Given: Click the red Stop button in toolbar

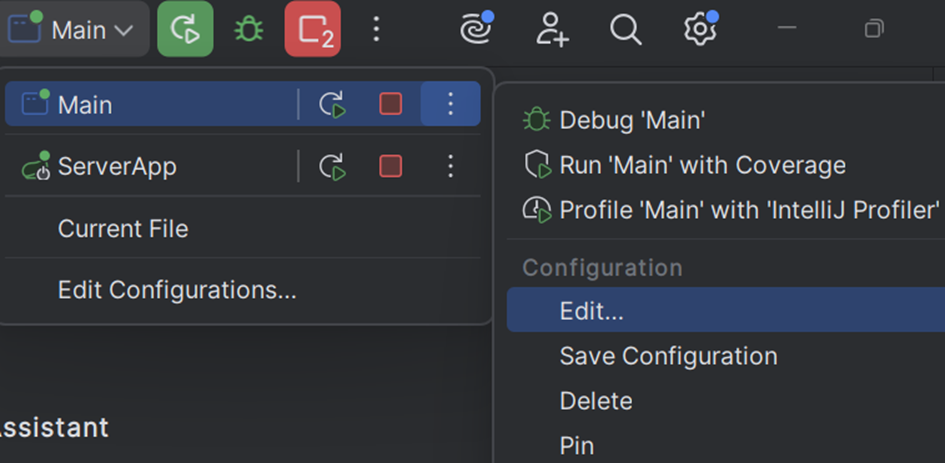Looking at the screenshot, I should (x=312, y=30).
